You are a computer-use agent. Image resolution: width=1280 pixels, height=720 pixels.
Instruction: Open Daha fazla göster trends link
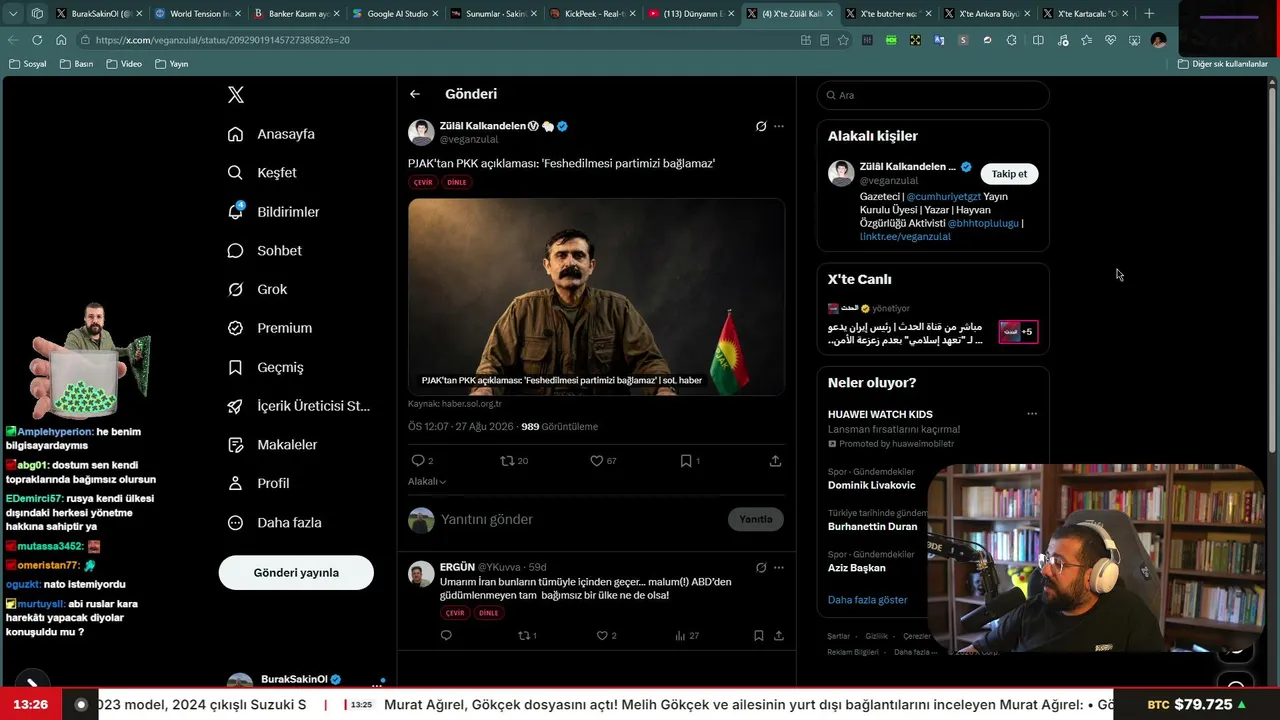(868, 600)
